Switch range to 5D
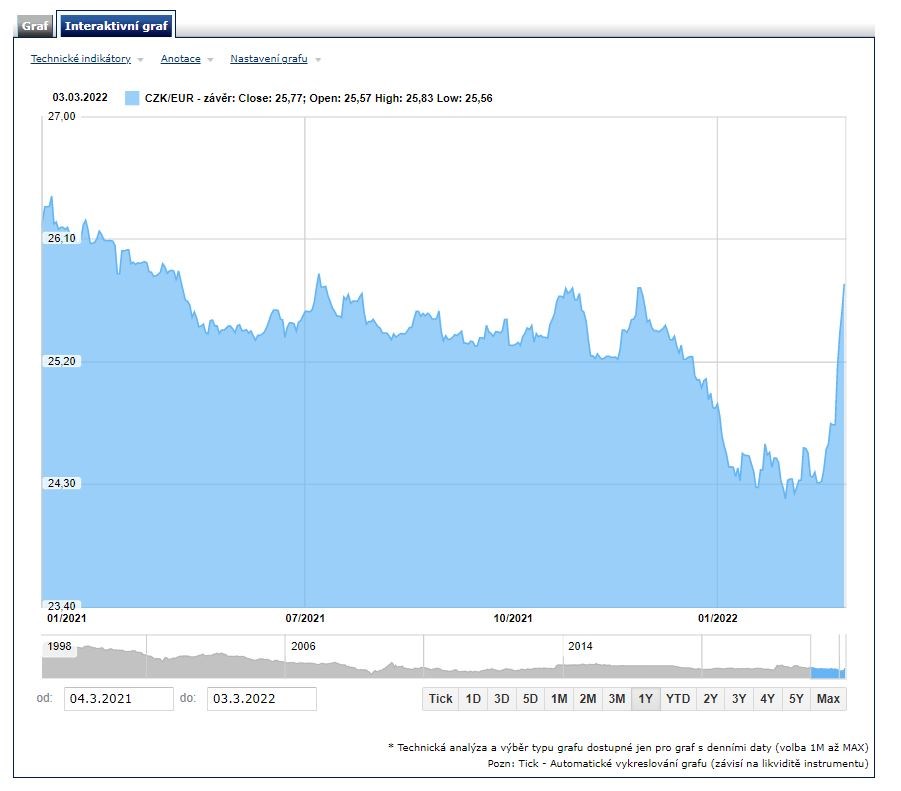The image size is (901, 791). [x=530, y=699]
